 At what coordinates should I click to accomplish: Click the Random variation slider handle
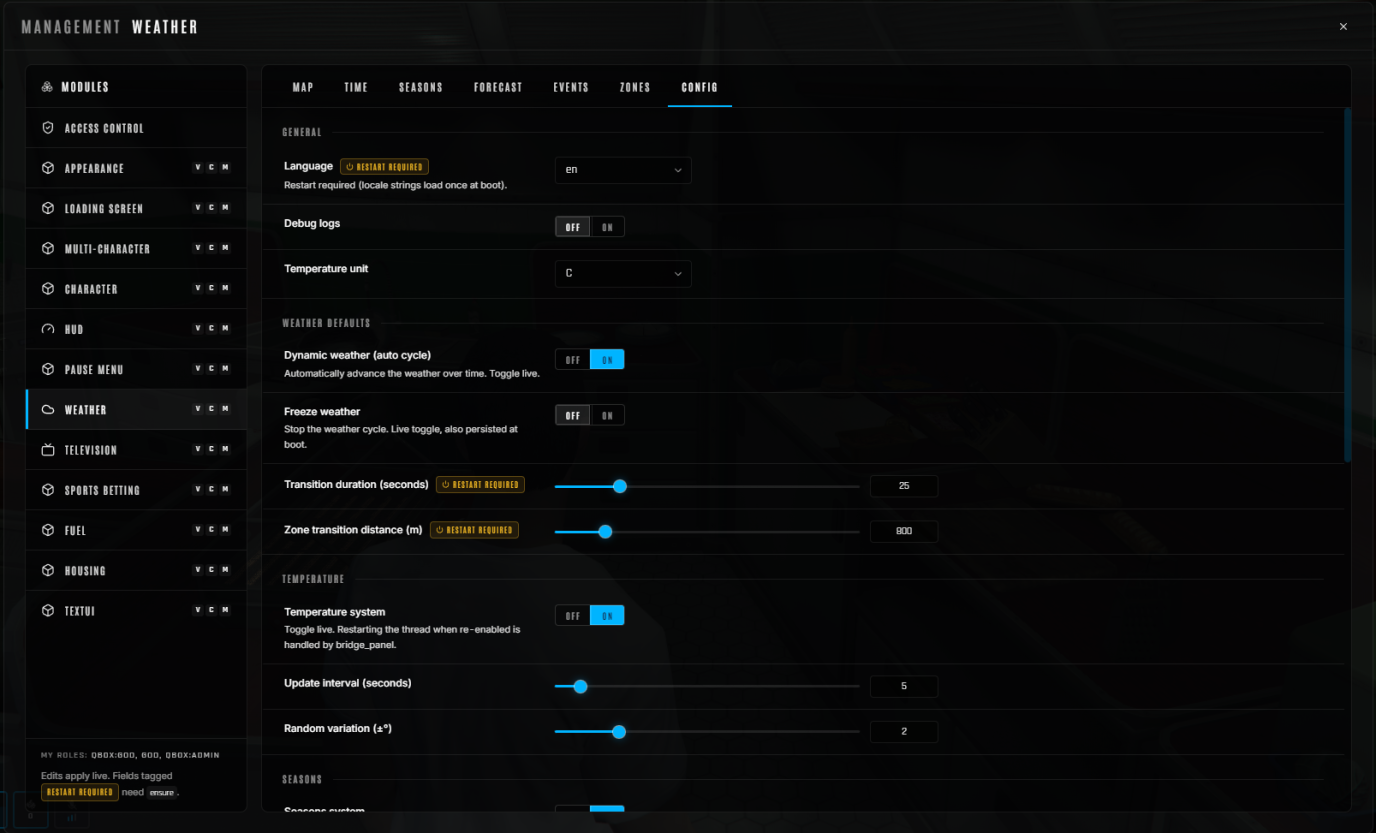pos(619,732)
